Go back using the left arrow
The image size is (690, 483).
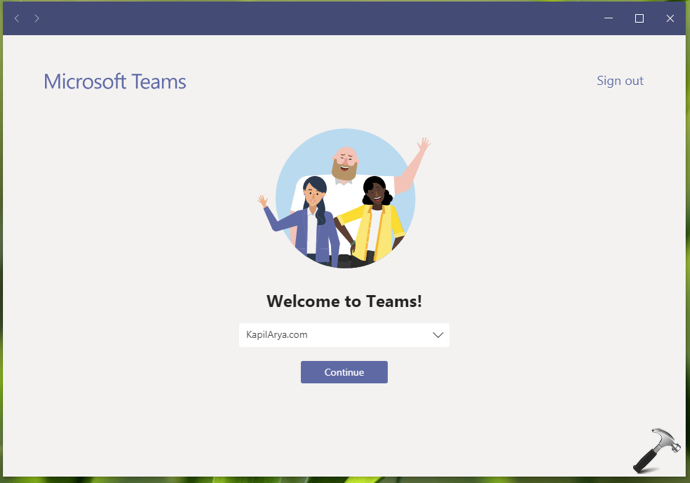(x=17, y=18)
